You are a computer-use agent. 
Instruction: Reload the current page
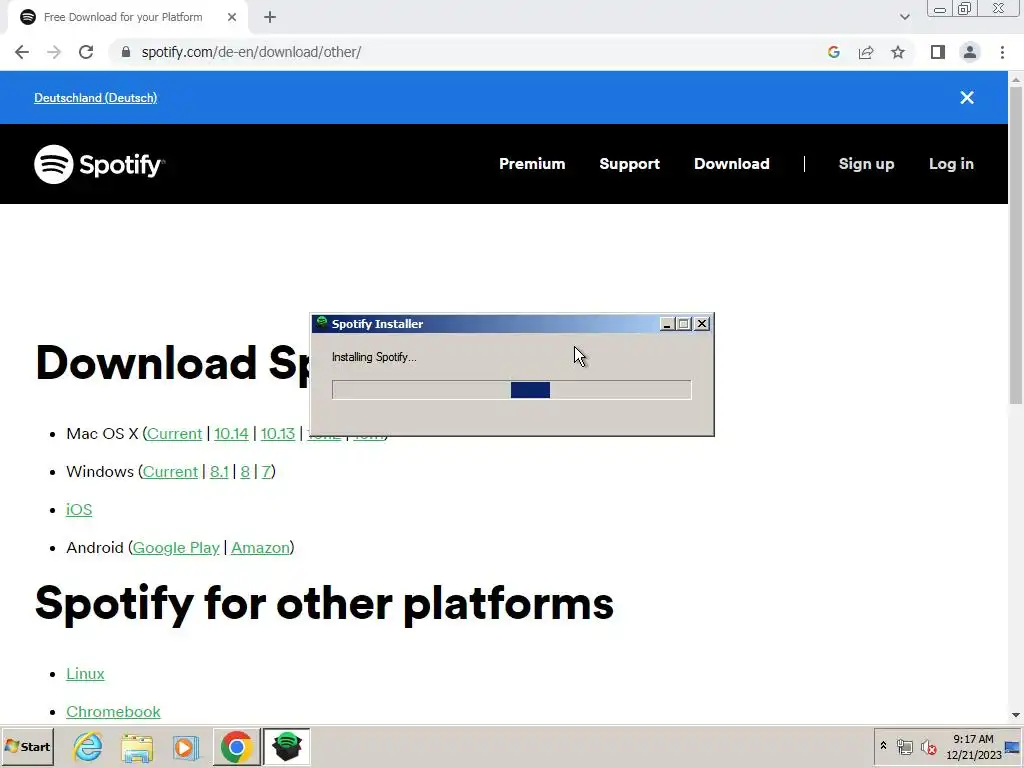86,52
